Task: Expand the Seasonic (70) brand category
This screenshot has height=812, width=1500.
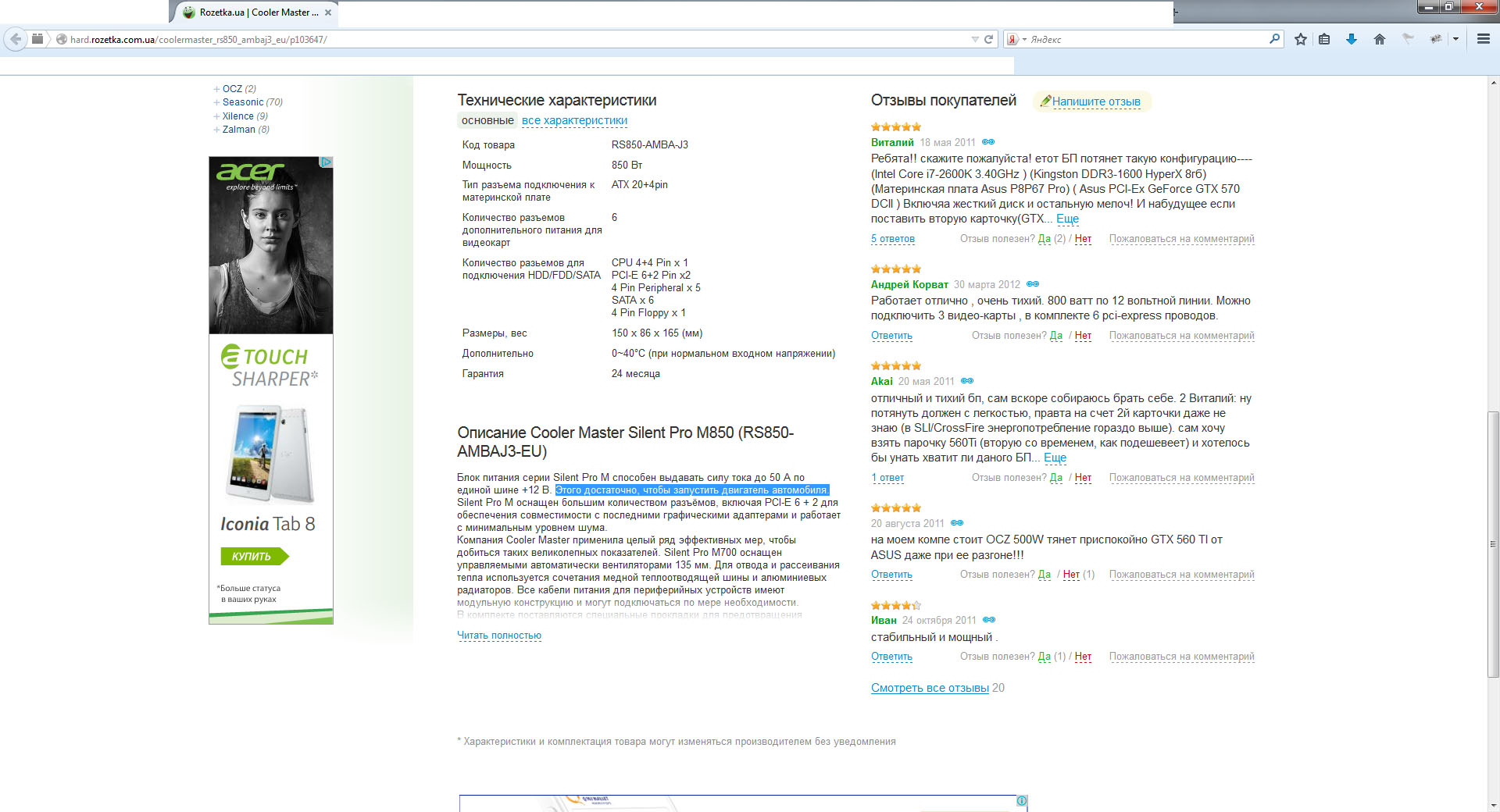Action: pyautogui.click(x=248, y=102)
